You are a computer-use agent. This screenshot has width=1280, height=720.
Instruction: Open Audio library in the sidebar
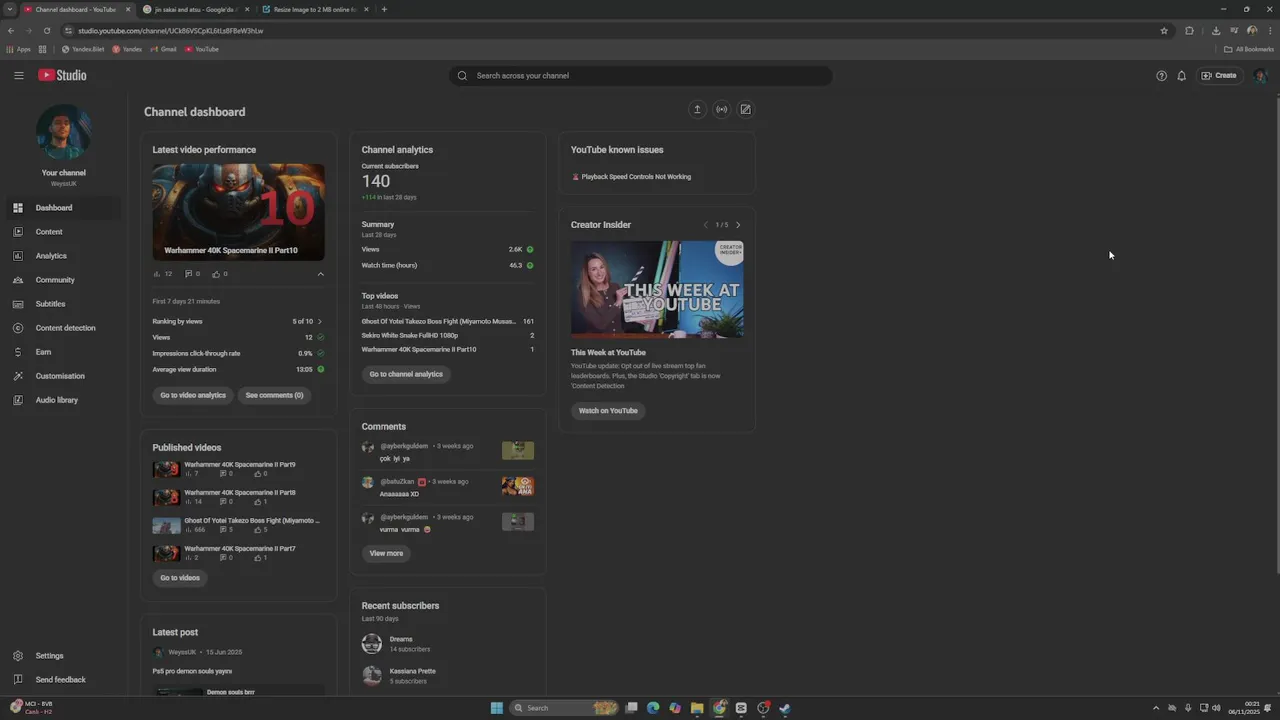[x=62, y=400]
